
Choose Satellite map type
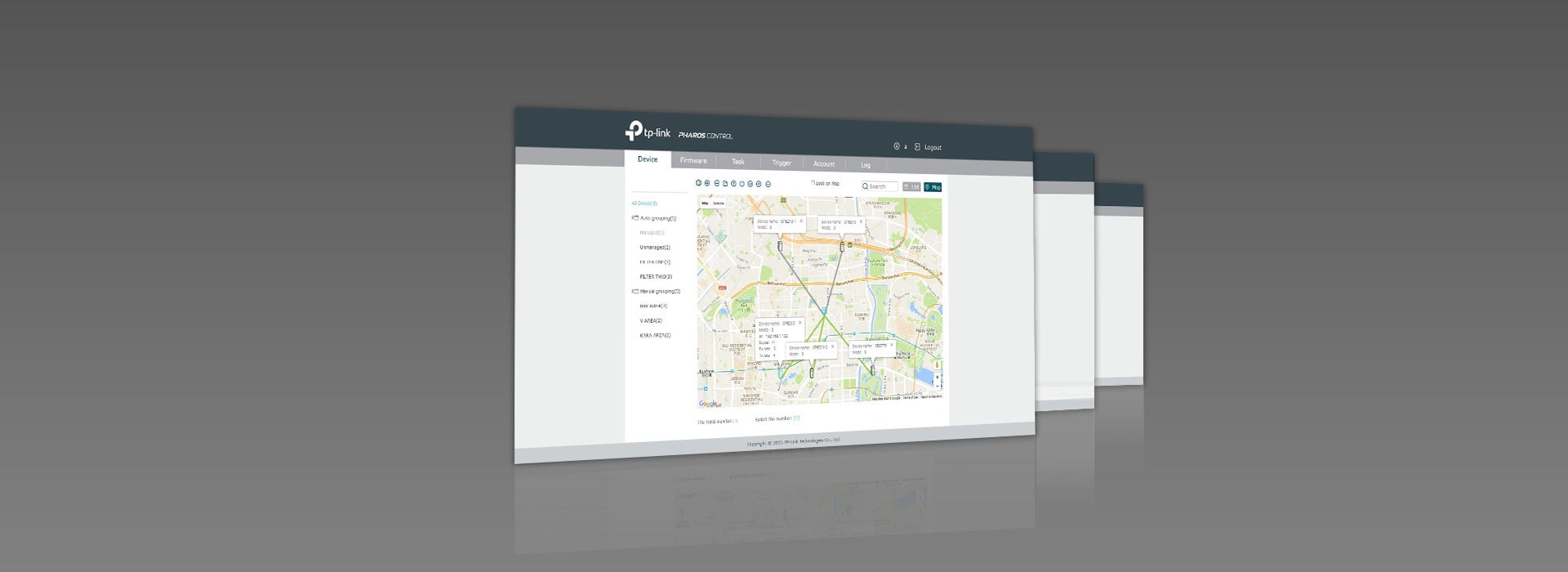tap(719, 203)
